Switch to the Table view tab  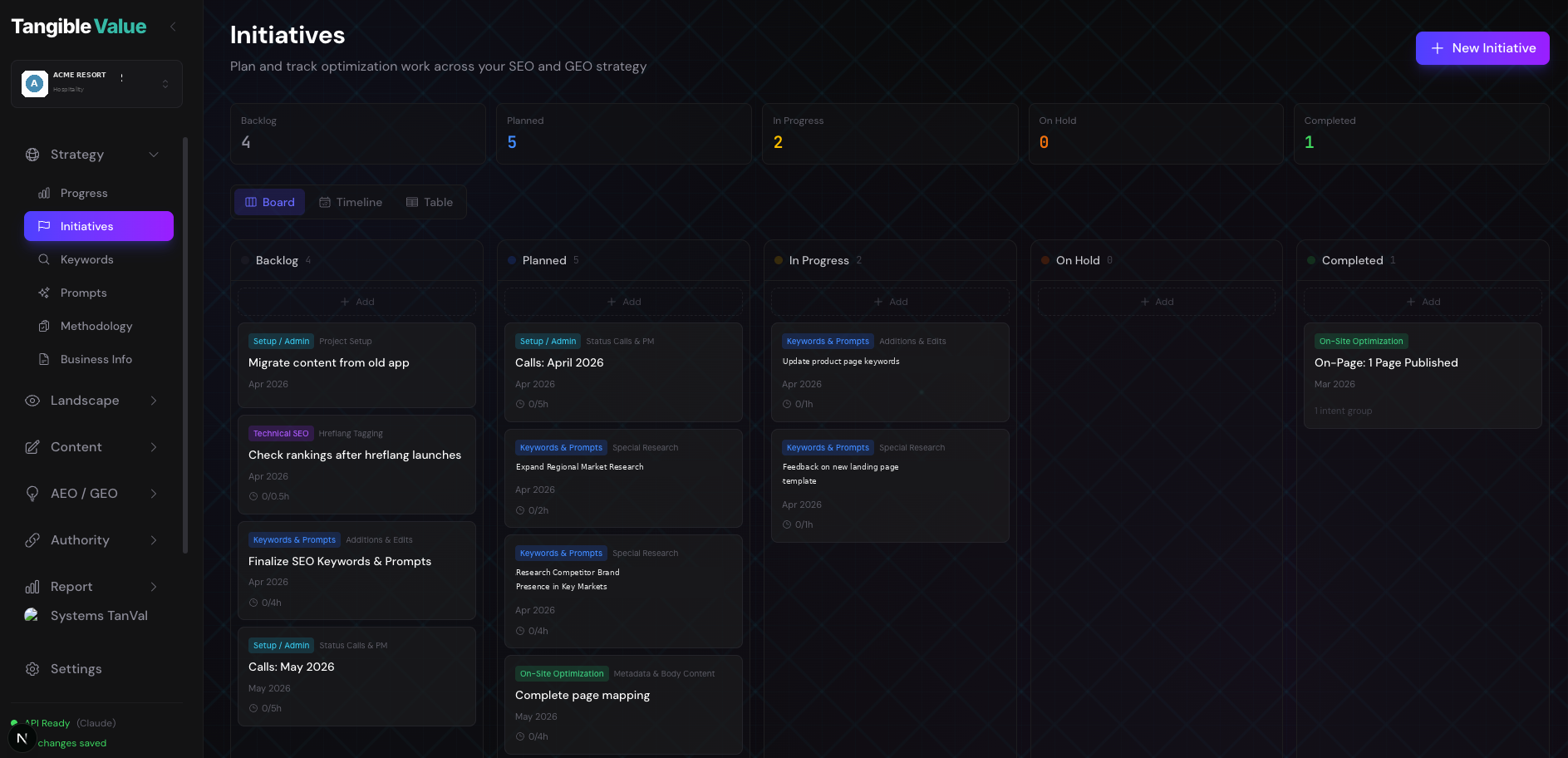(x=430, y=202)
